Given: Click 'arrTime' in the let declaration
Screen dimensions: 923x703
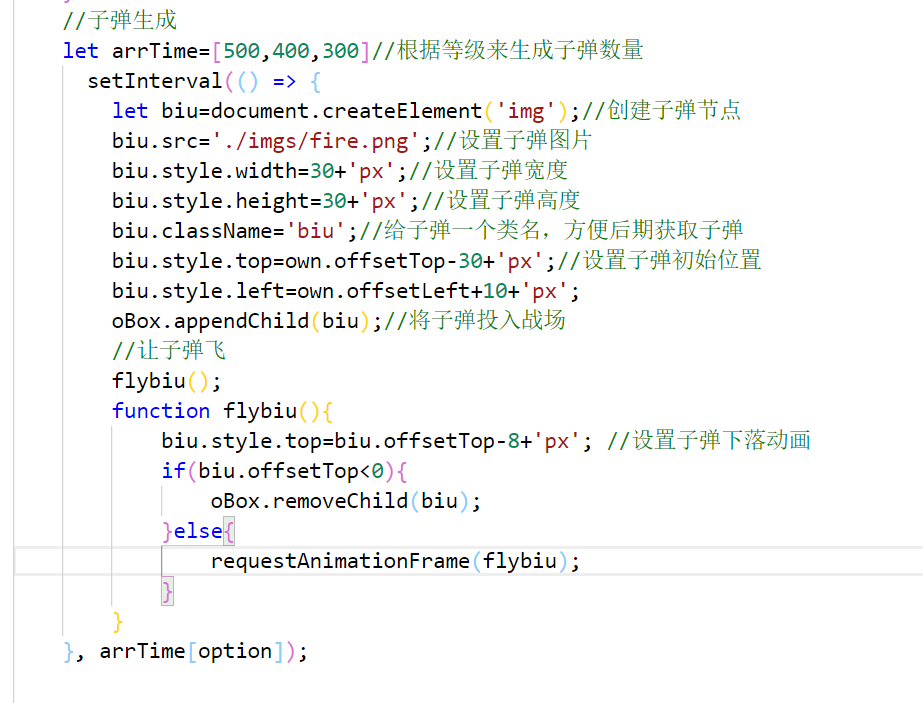Looking at the screenshot, I should coord(155,51).
